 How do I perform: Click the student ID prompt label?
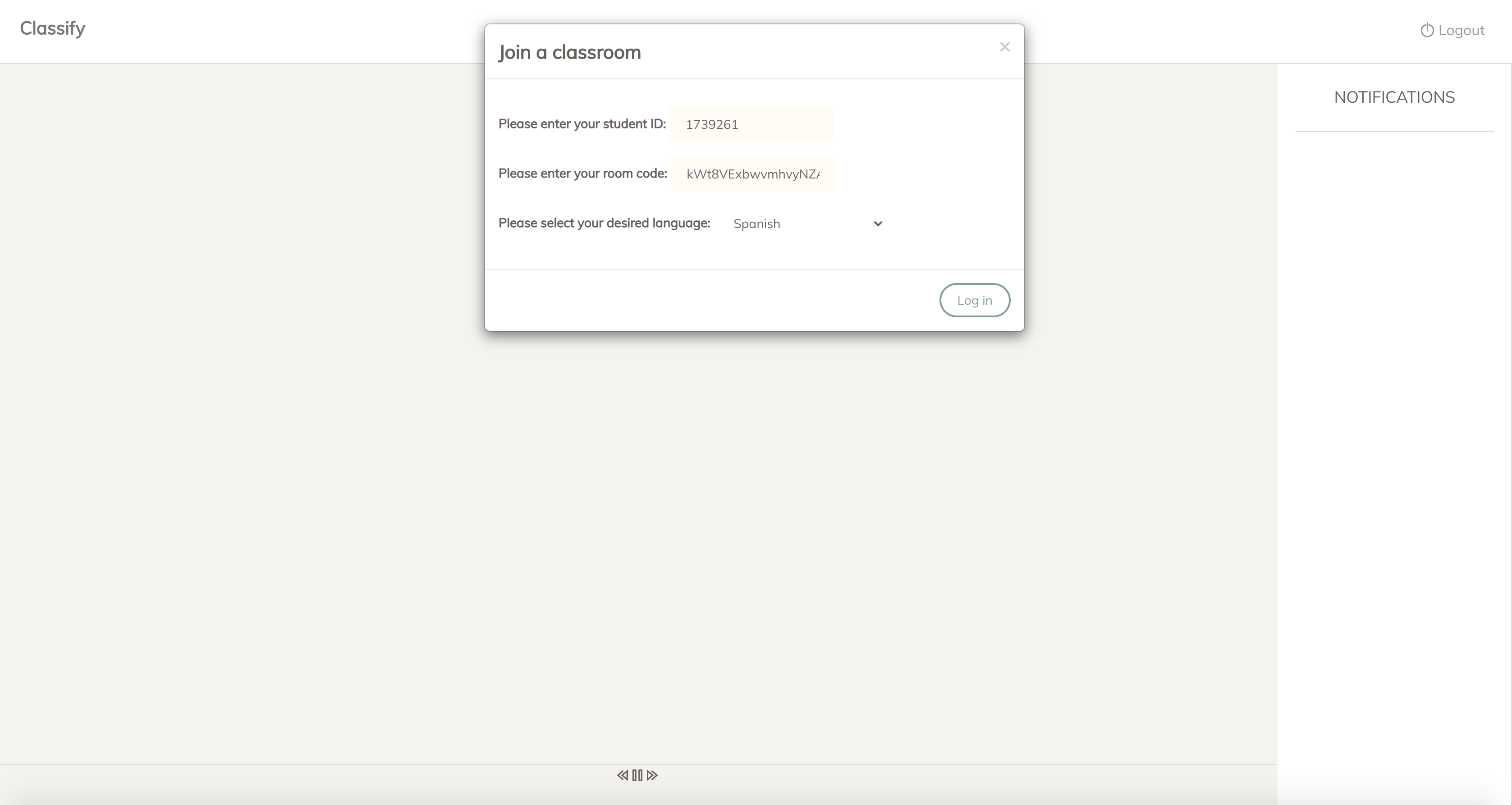pyautogui.click(x=582, y=124)
